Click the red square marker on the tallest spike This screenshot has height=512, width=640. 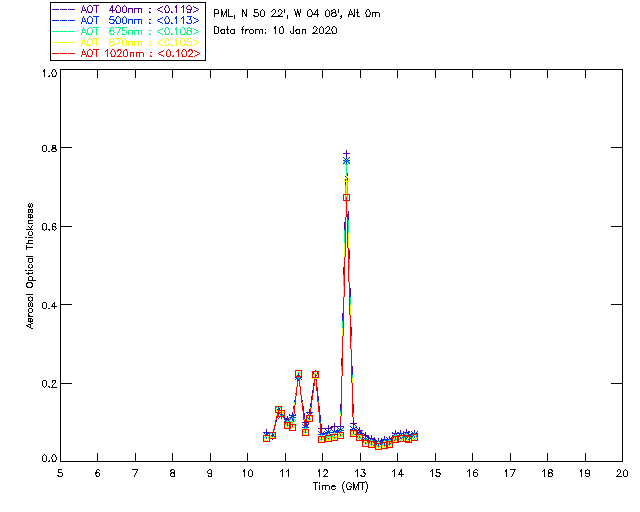click(x=347, y=198)
